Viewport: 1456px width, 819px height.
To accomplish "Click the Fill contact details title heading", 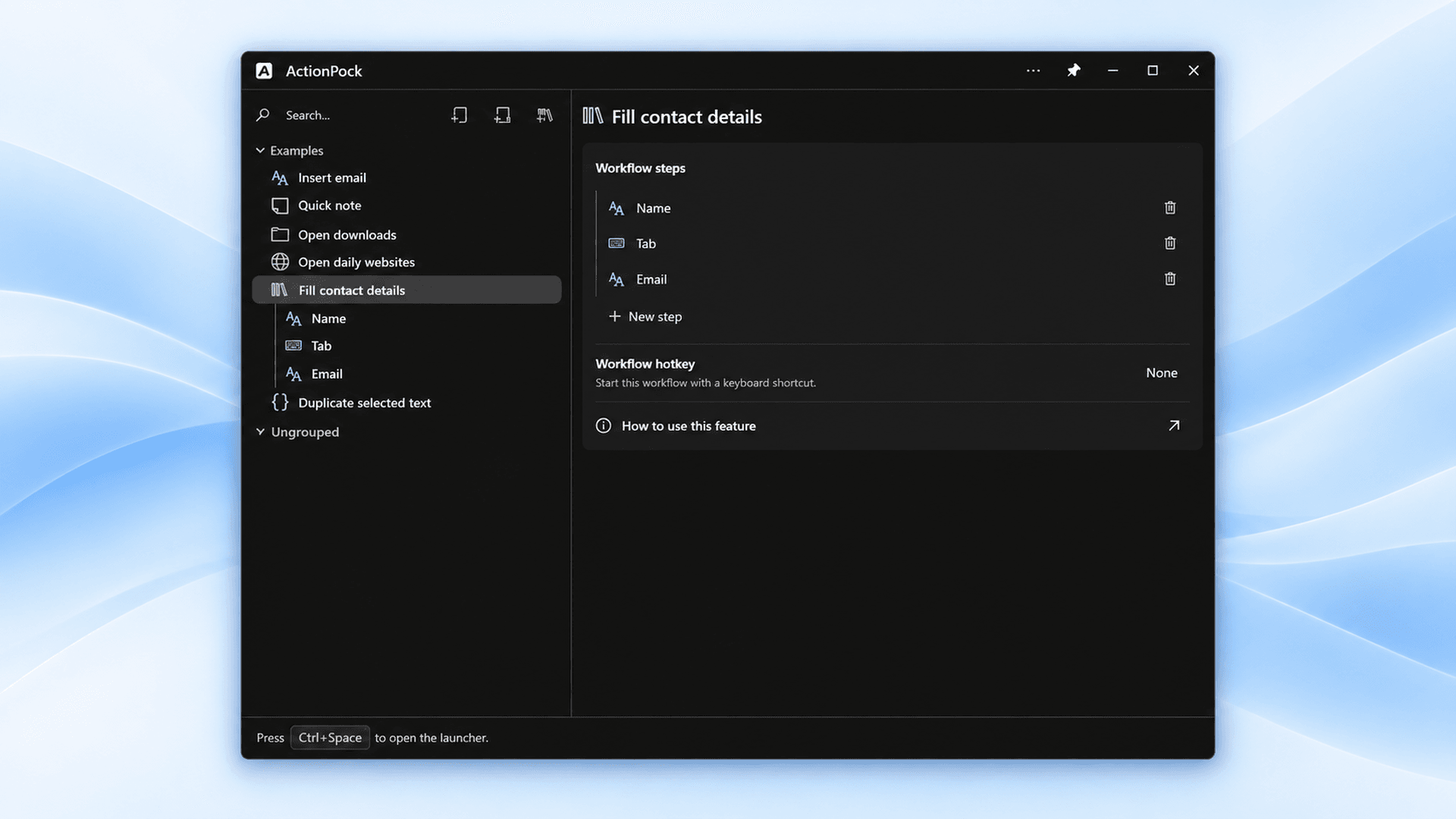I will tap(686, 117).
